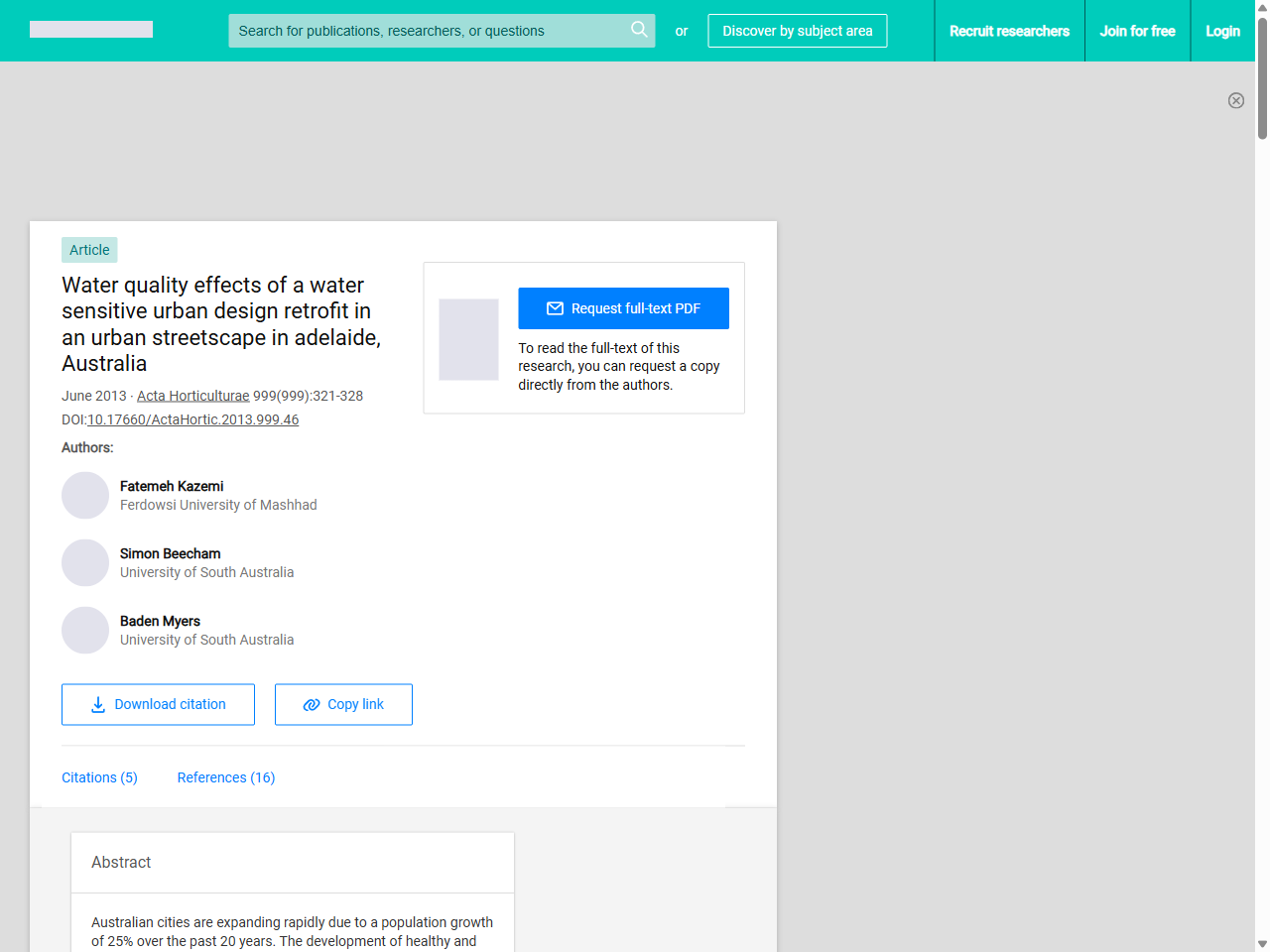Image resolution: width=1270 pixels, height=952 pixels.
Task: Click the search magnifier icon
Action: coord(639,30)
